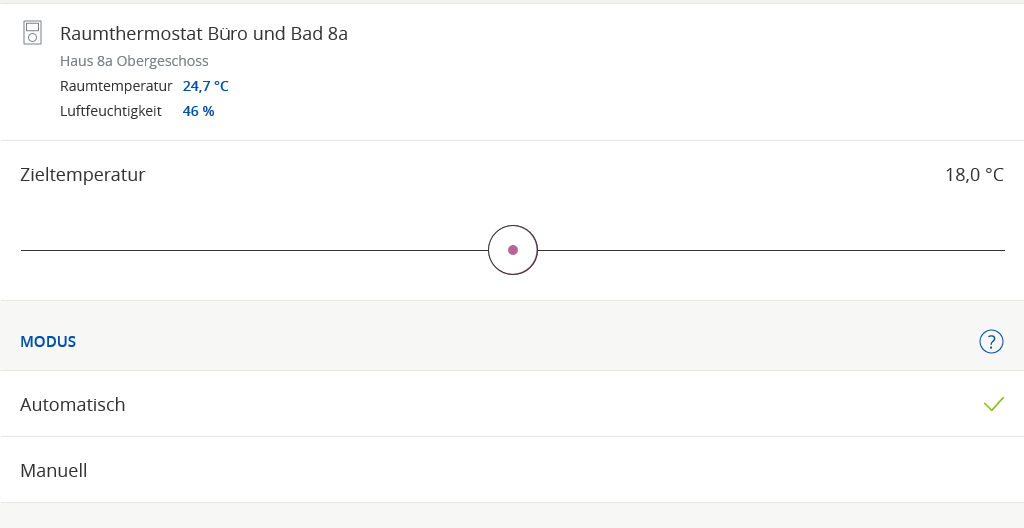1024x528 pixels.
Task: Switch to the Manuell mode
Action: click(54, 470)
